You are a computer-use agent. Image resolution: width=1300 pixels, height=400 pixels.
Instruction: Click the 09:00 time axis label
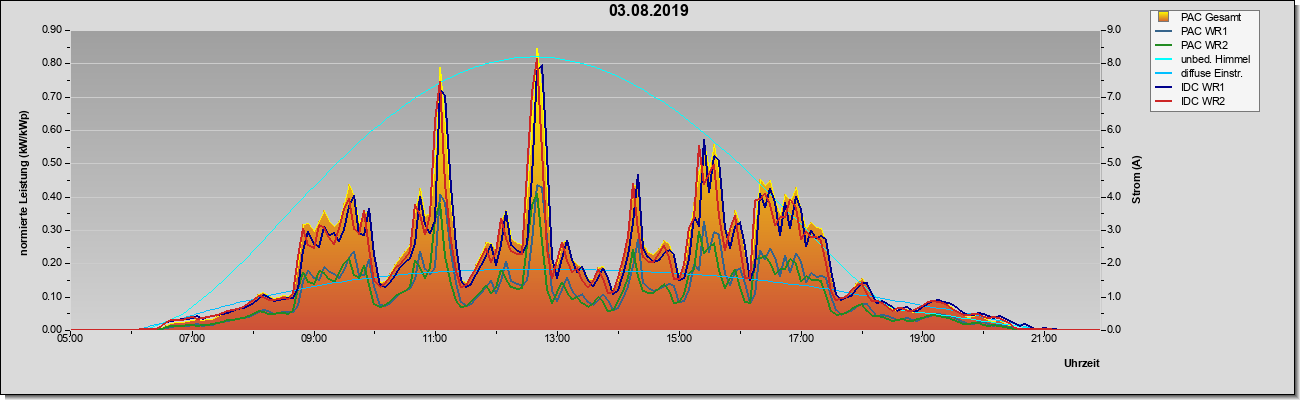313,339
